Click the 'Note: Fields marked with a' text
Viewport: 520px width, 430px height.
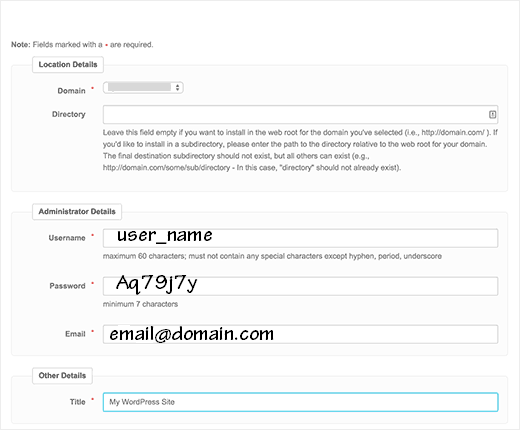[x=57, y=45]
